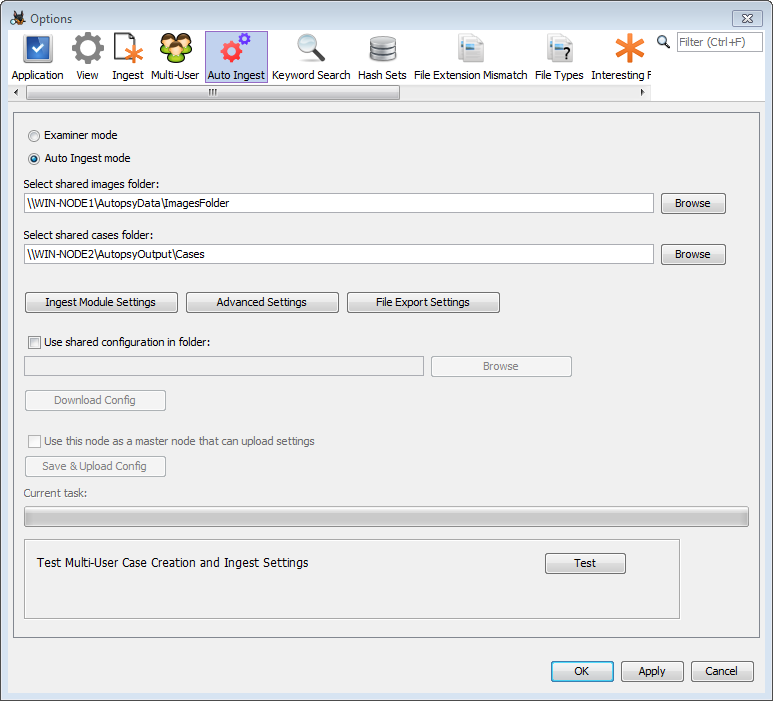The width and height of the screenshot is (773, 701).
Task: Click the Test button for multi-user settings
Action: (x=585, y=563)
